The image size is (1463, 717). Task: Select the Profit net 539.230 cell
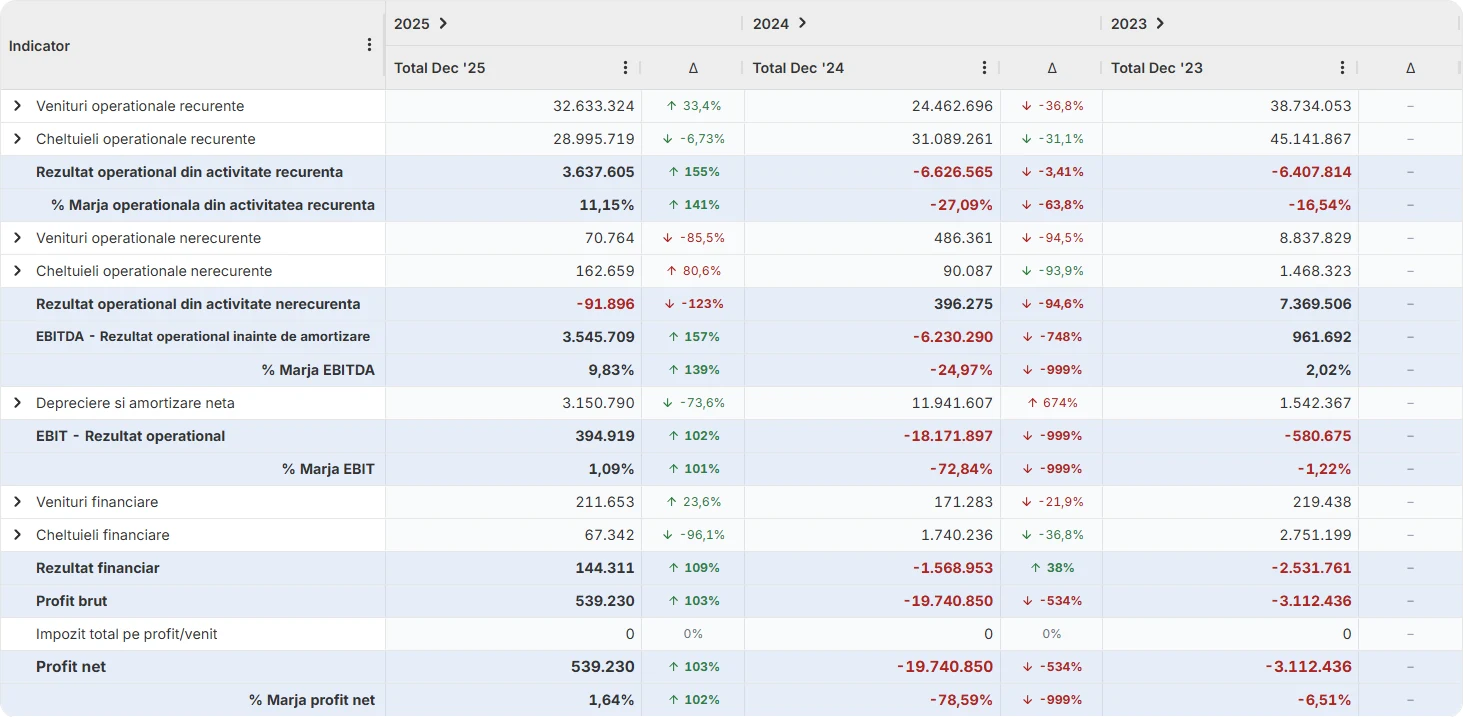(513, 667)
